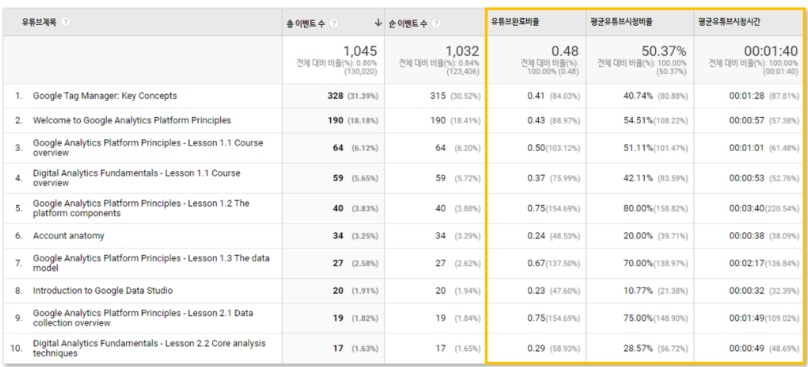Sort by 평균유튜브시청시간 column header
This screenshot has width=808, height=367.
(x=729, y=22)
